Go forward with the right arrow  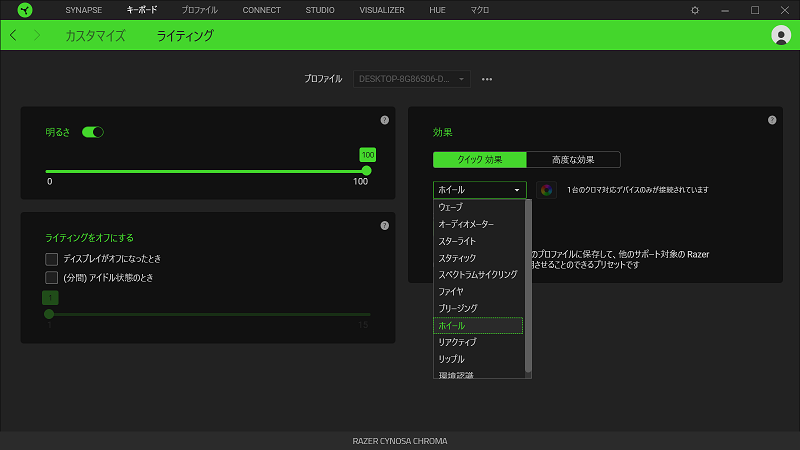37,35
